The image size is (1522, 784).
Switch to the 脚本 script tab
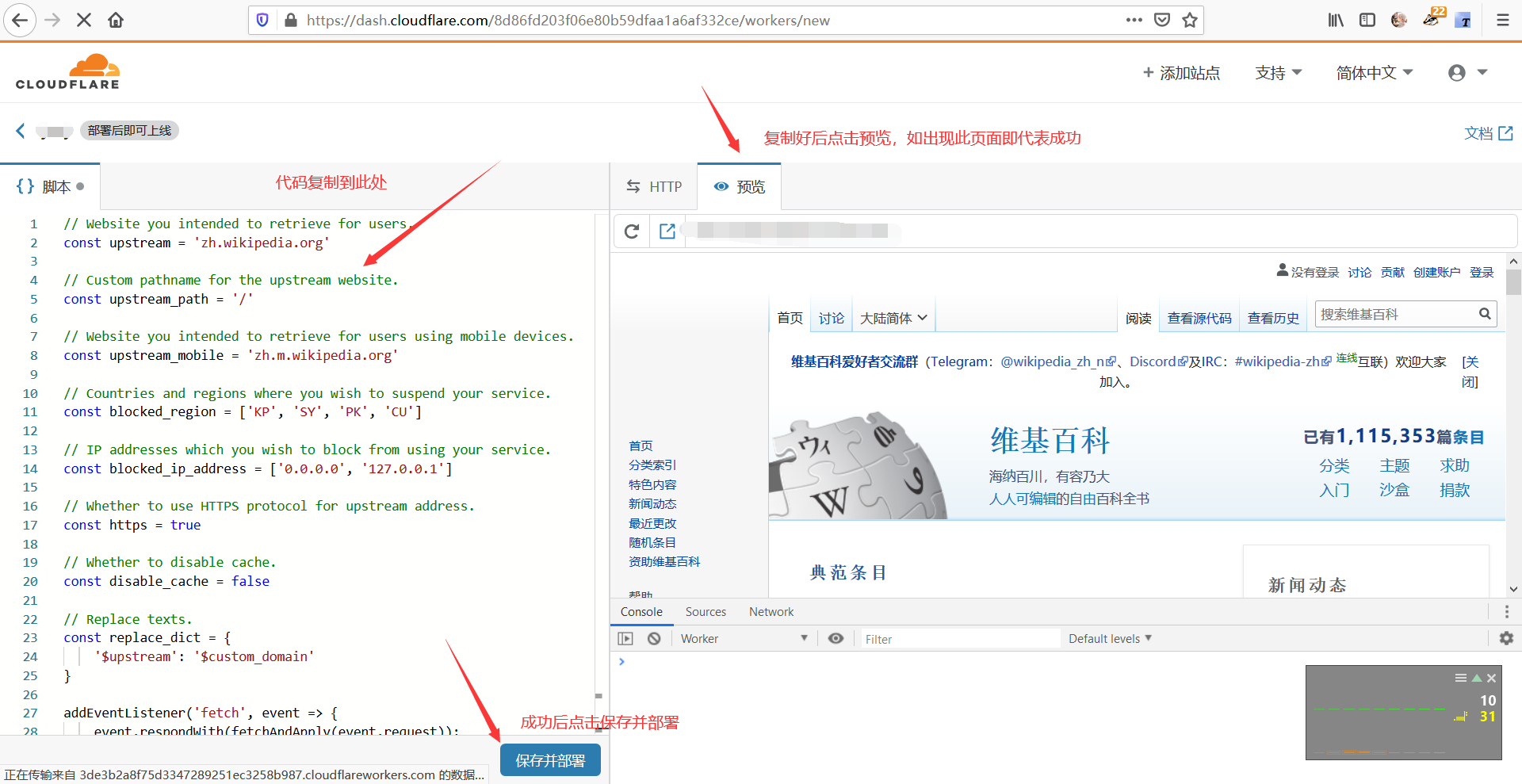(50, 186)
